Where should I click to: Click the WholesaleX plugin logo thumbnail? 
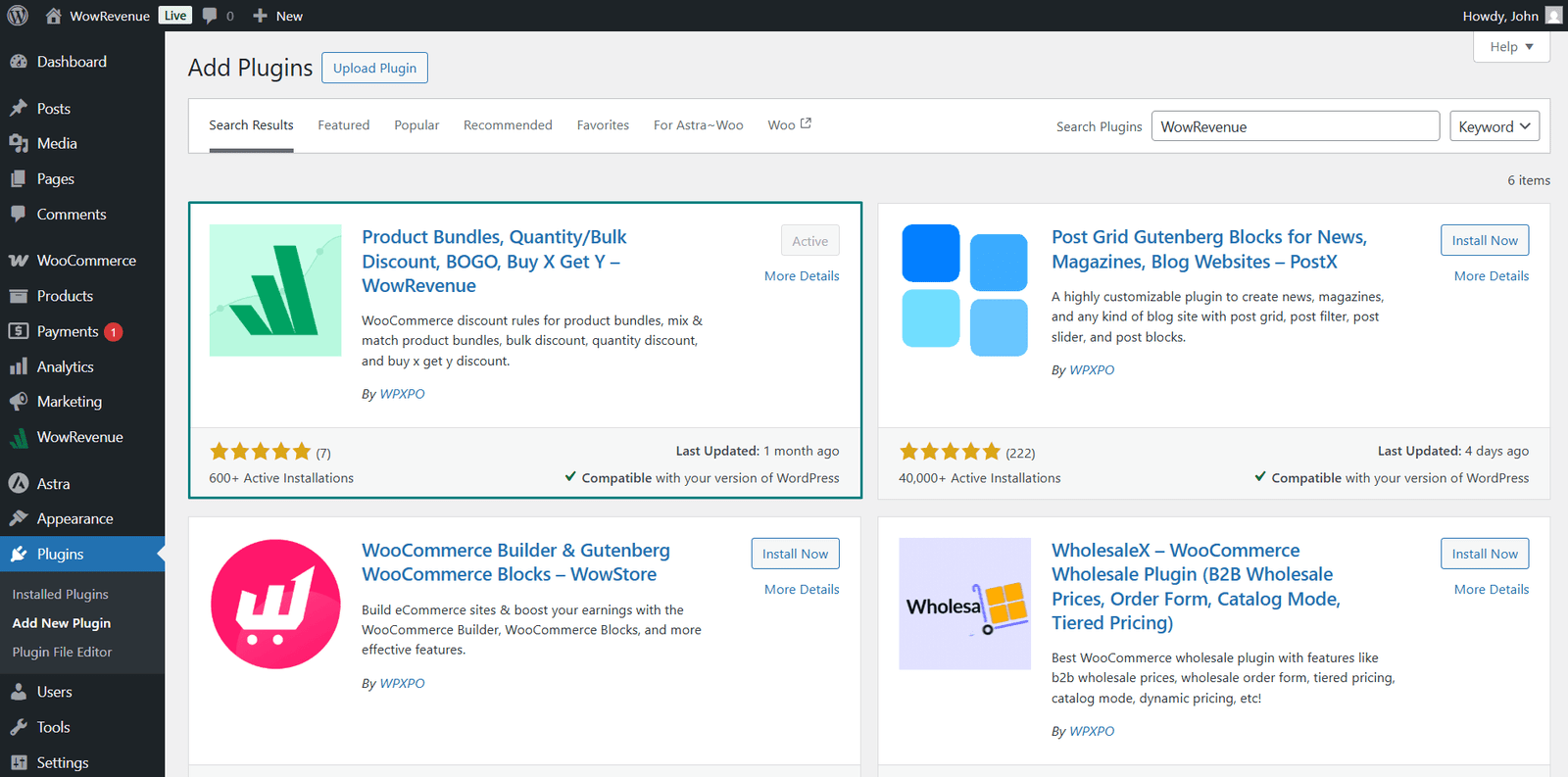965,604
